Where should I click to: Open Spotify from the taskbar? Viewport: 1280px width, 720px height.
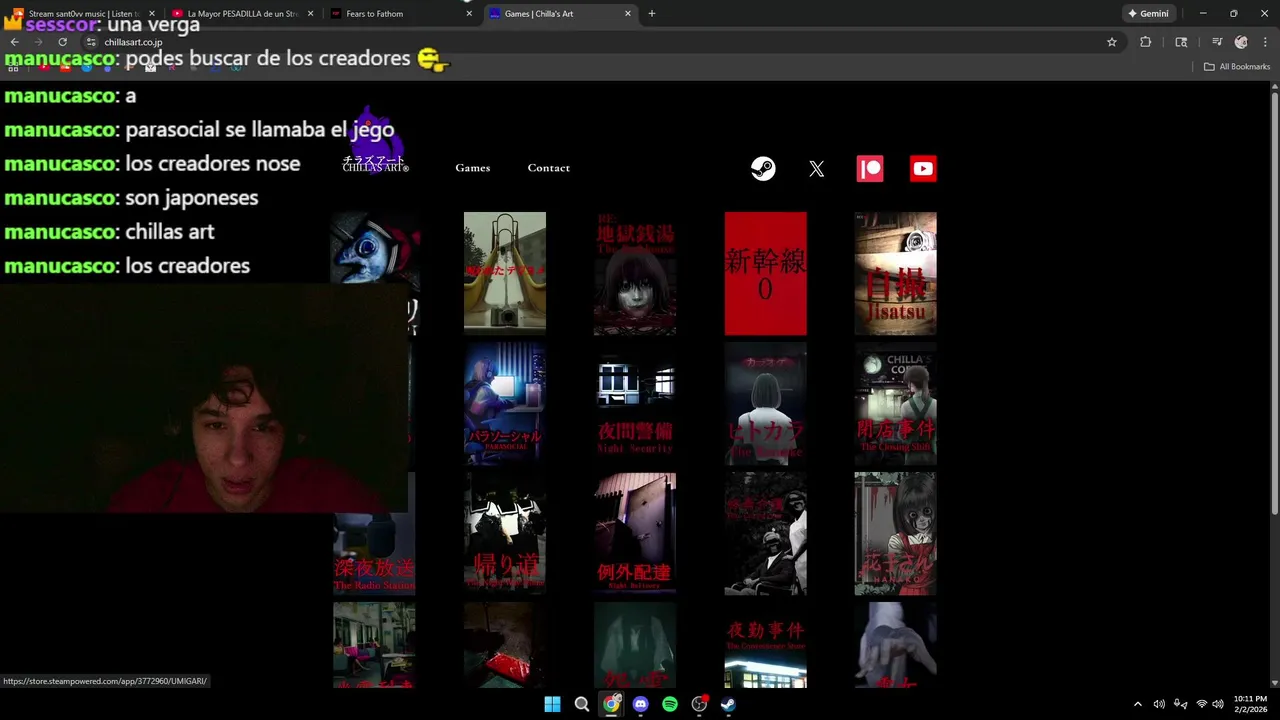(x=670, y=704)
